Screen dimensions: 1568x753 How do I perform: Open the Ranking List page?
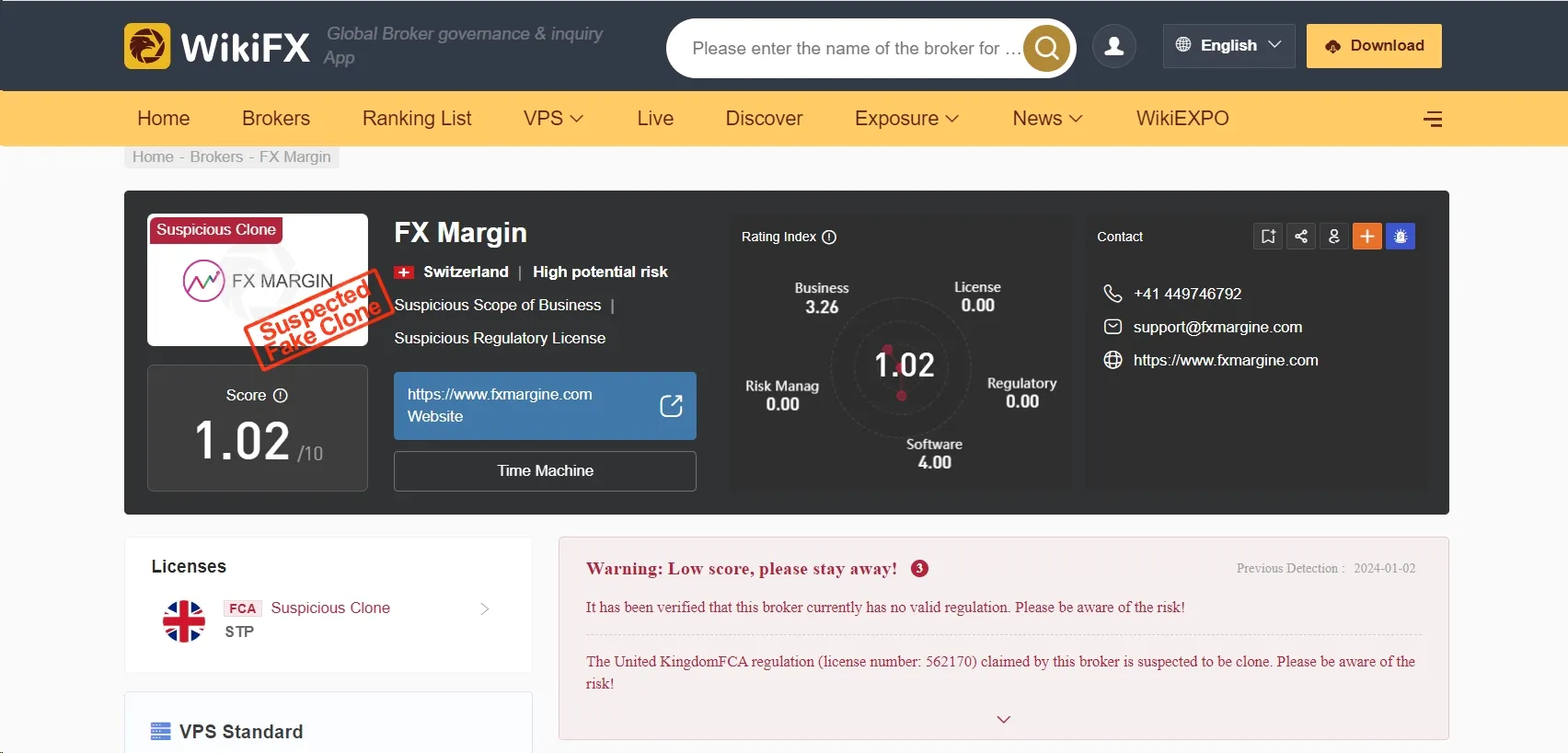pyautogui.click(x=417, y=119)
